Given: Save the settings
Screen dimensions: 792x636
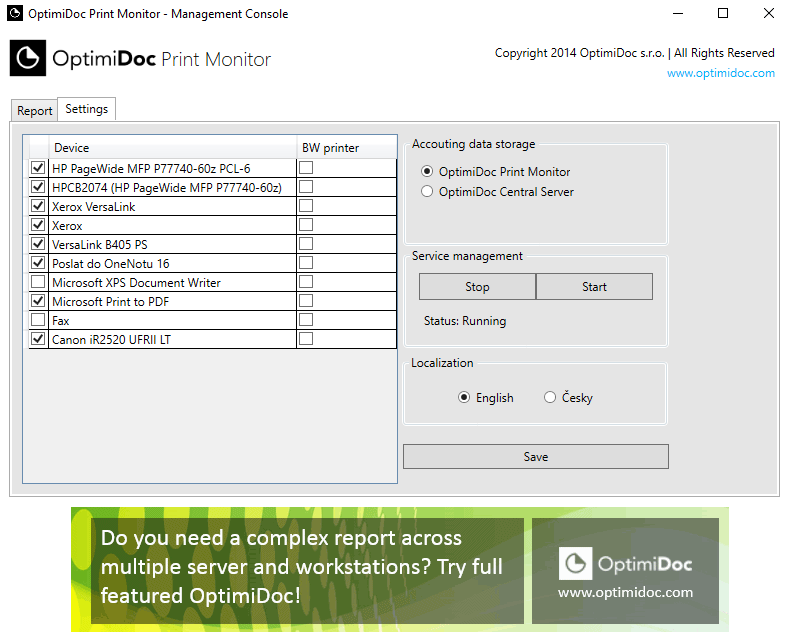Looking at the screenshot, I should tap(535, 457).
